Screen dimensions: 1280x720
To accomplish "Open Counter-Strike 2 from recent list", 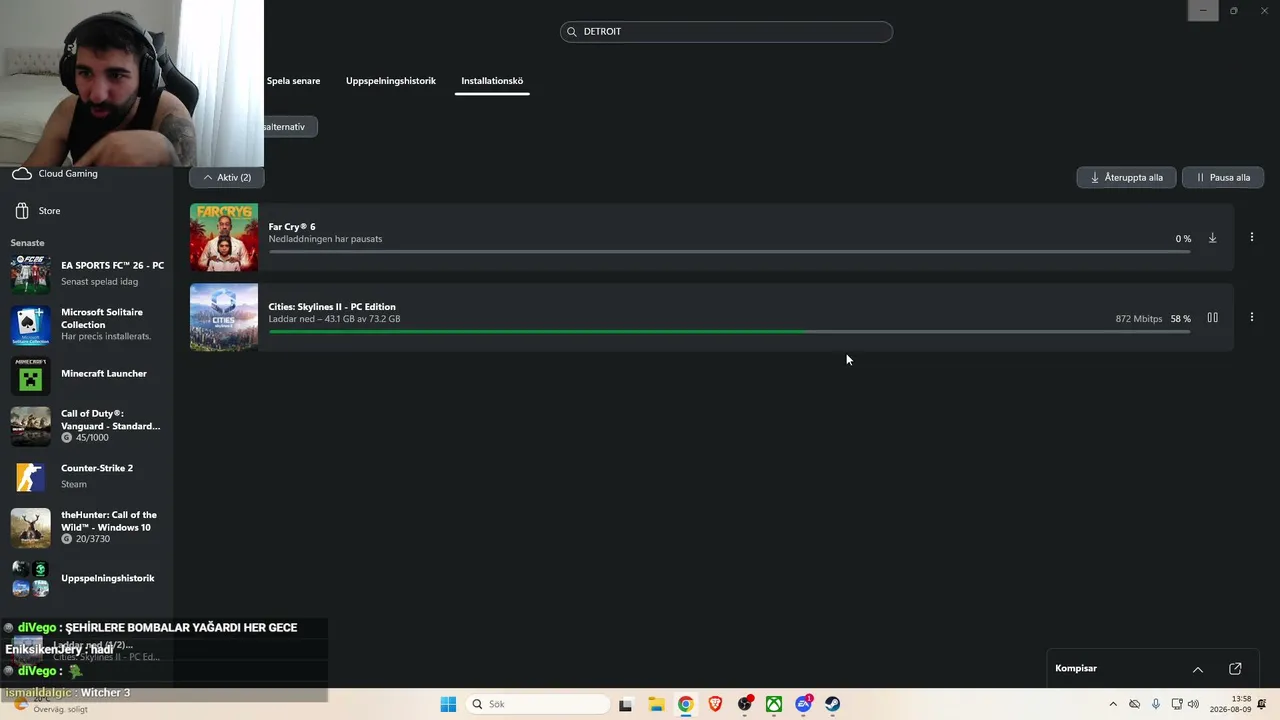I will coord(87,476).
